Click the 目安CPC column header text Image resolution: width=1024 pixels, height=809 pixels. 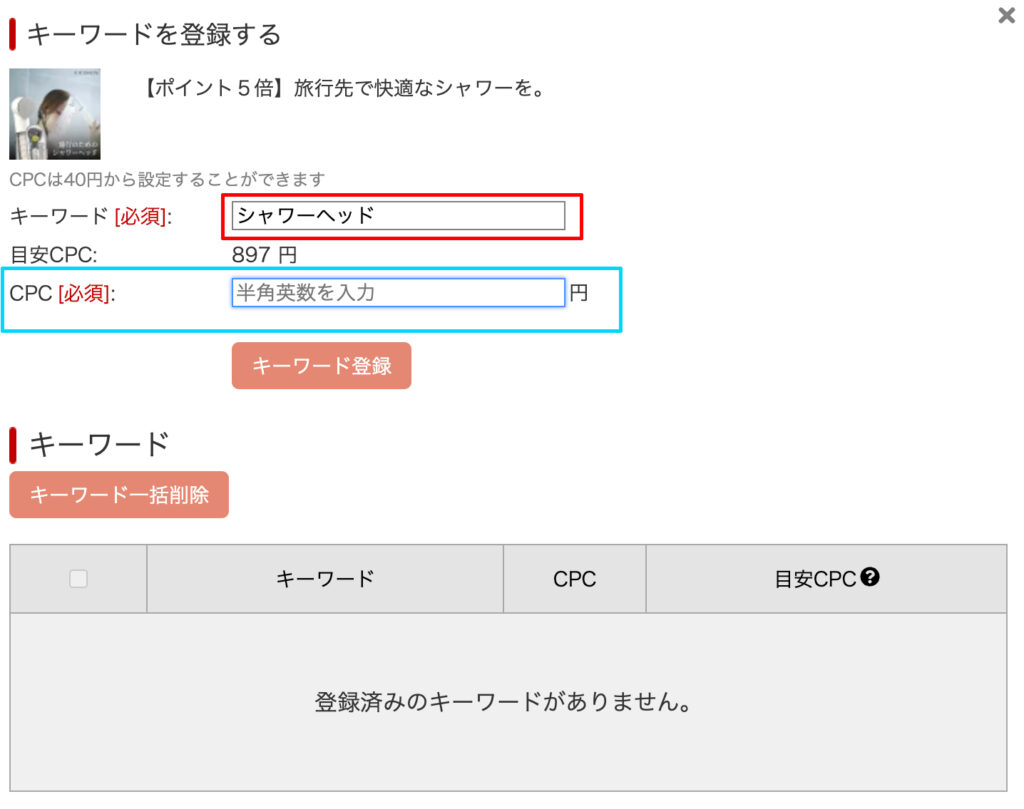pos(814,579)
